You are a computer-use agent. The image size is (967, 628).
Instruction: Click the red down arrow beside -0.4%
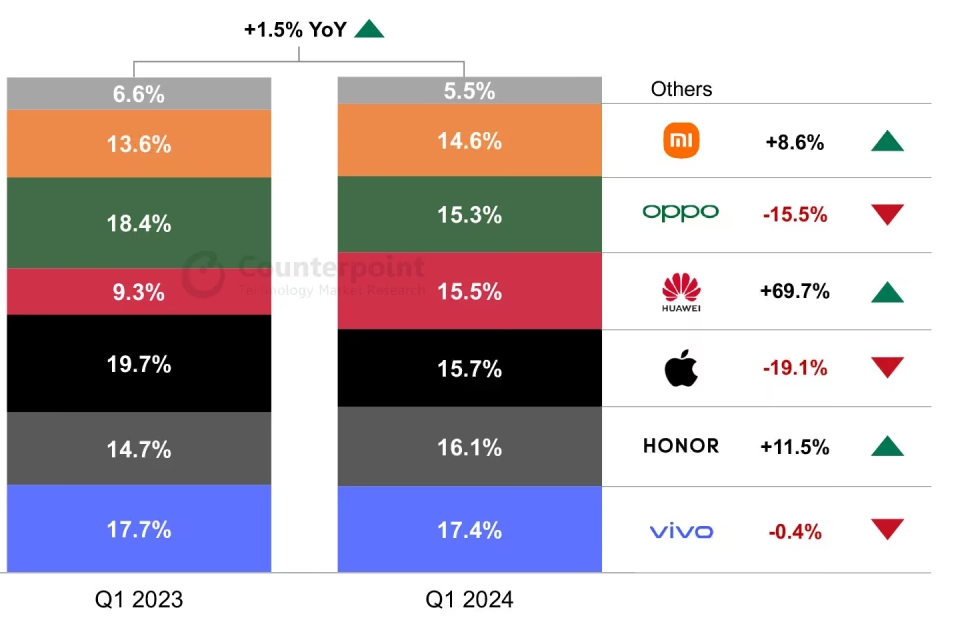point(887,529)
